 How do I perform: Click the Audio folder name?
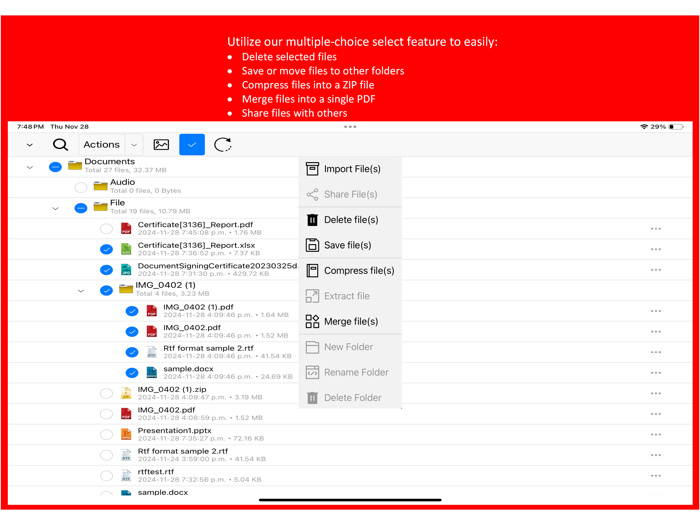(123, 182)
